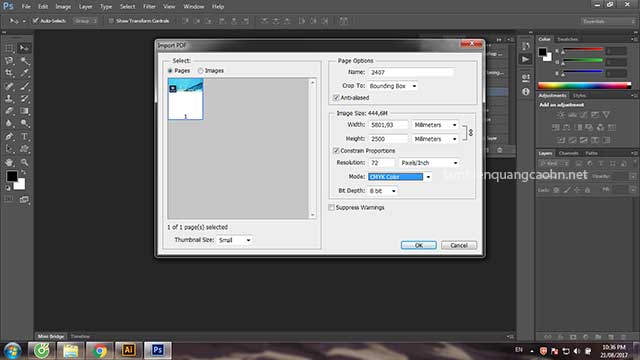Click the red R slider in Color panel
Image resolution: width=640 pixels, height=360 pixels.
click(582, 50)
